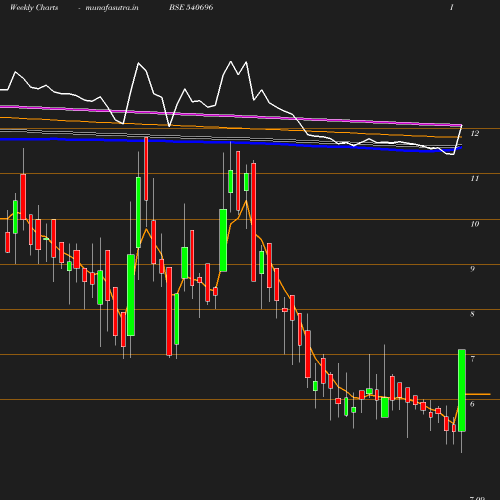
Task: Click the price axis label '10'
Action: [x=475, y=224]
